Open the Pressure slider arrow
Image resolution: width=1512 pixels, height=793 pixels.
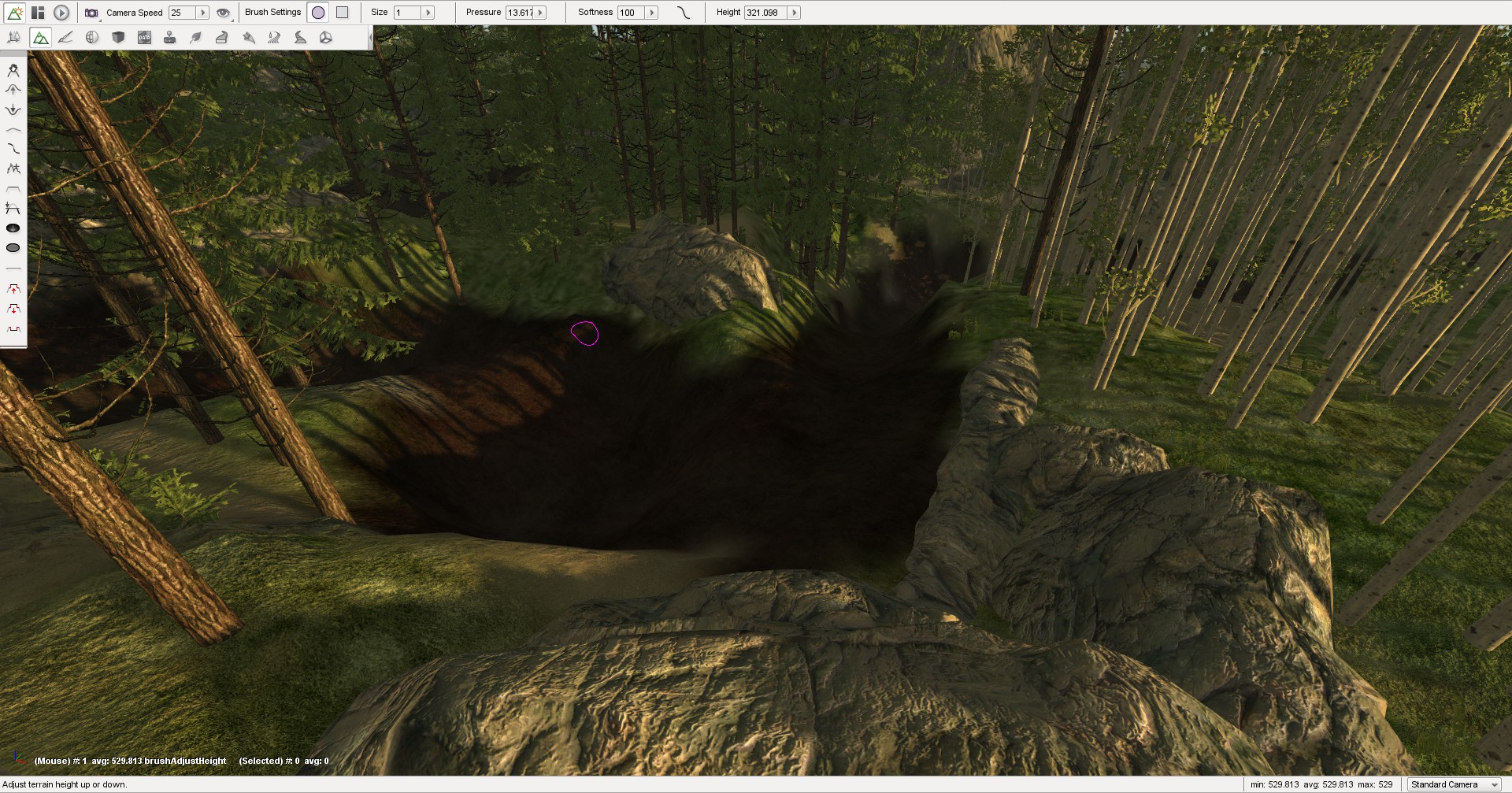point(540,13)
